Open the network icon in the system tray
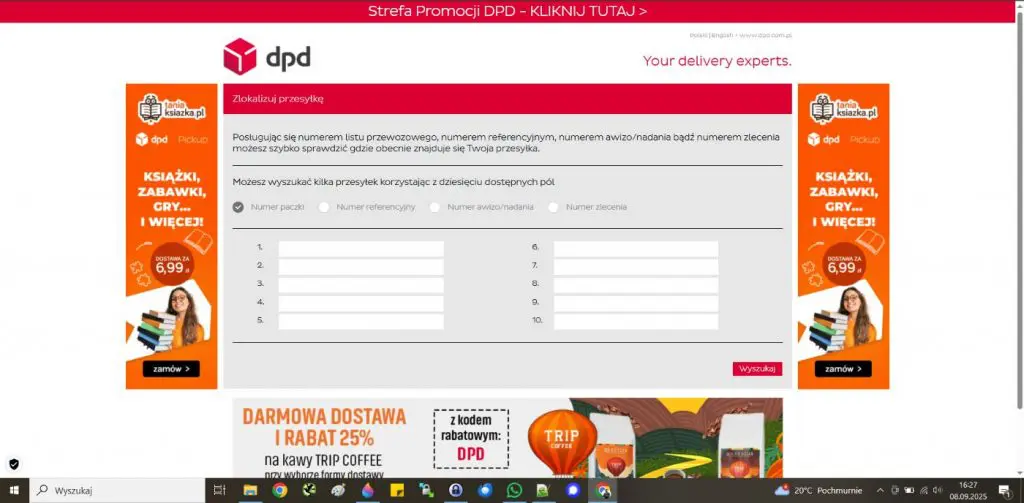 [x=924, y=490]
